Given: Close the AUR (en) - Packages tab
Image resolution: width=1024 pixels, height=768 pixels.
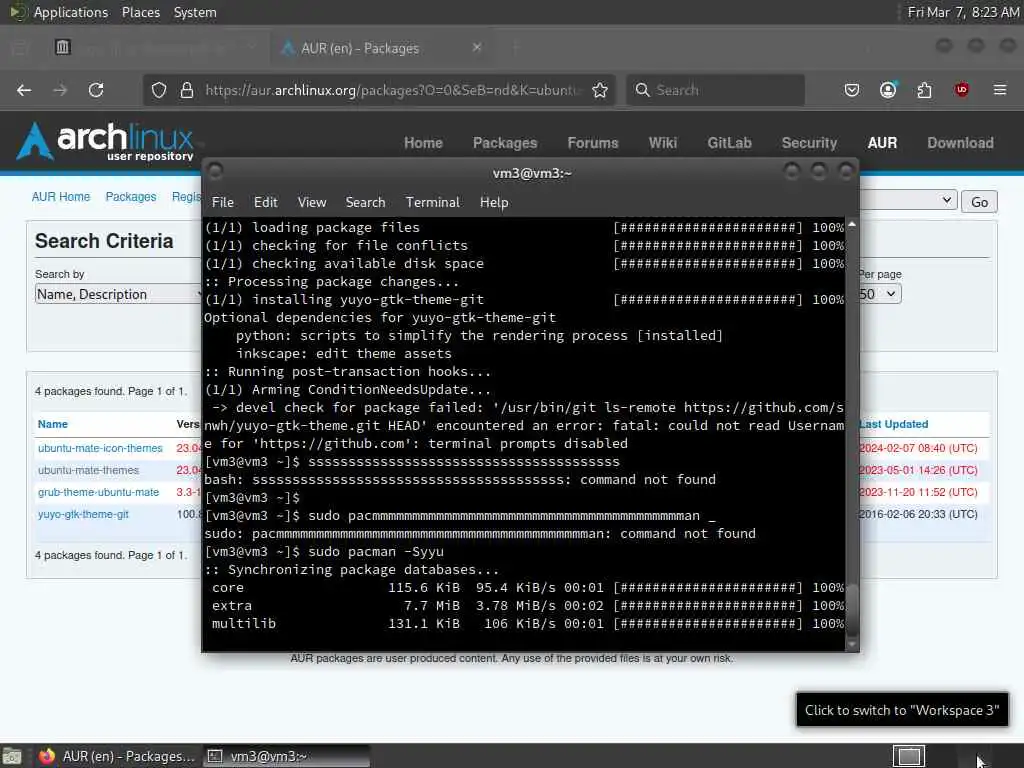Looking at the screenshot, I should (x=477, y=47).
